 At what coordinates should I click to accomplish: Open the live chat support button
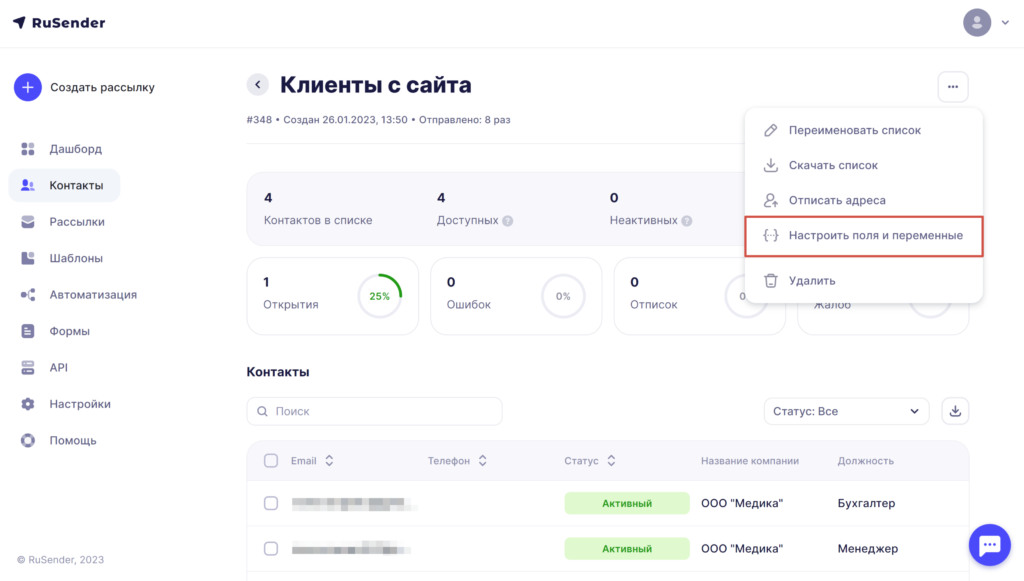pos(990,545)
